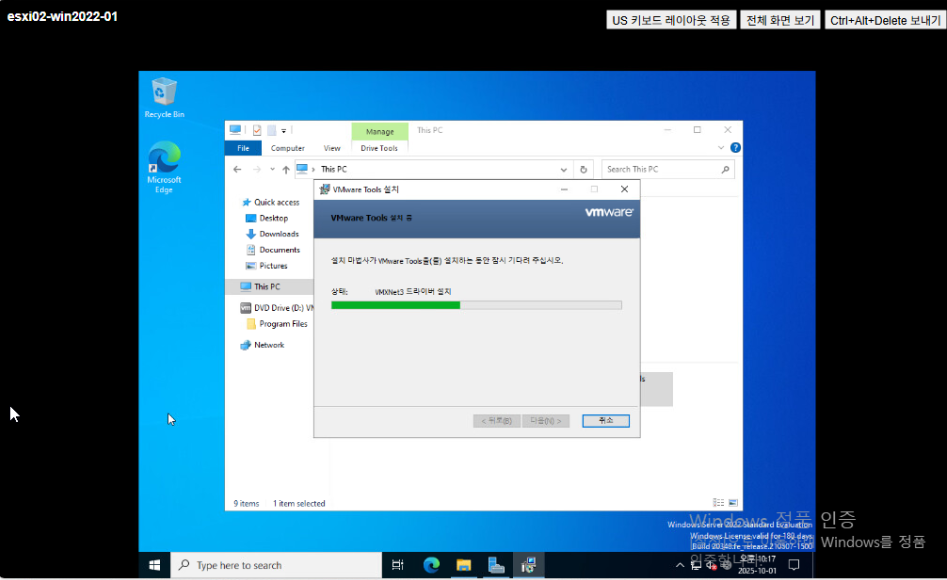This screenshot has height=580, width=947.
Task: Click the volume icon in system tray
Action: pyautogui.click(x=711, y=566)
